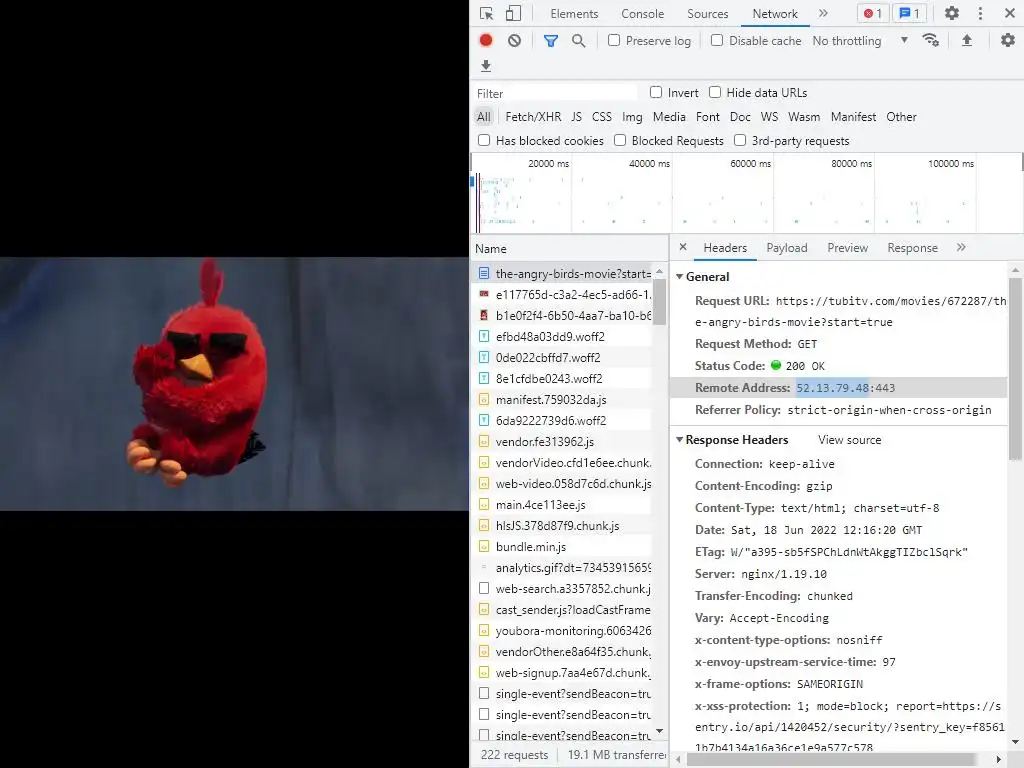Screen dimensions: 1024x768
Task: Import HAR file upload icon
Action: point(967,40)
